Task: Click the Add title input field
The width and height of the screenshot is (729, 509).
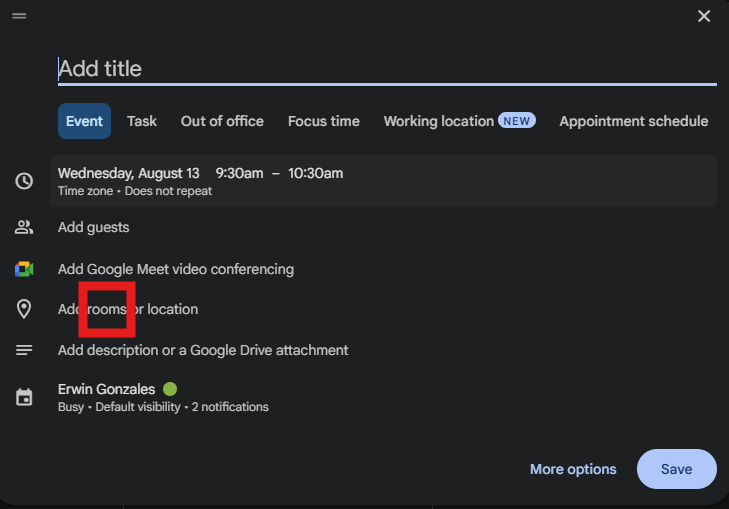Action: click(387, 69)
